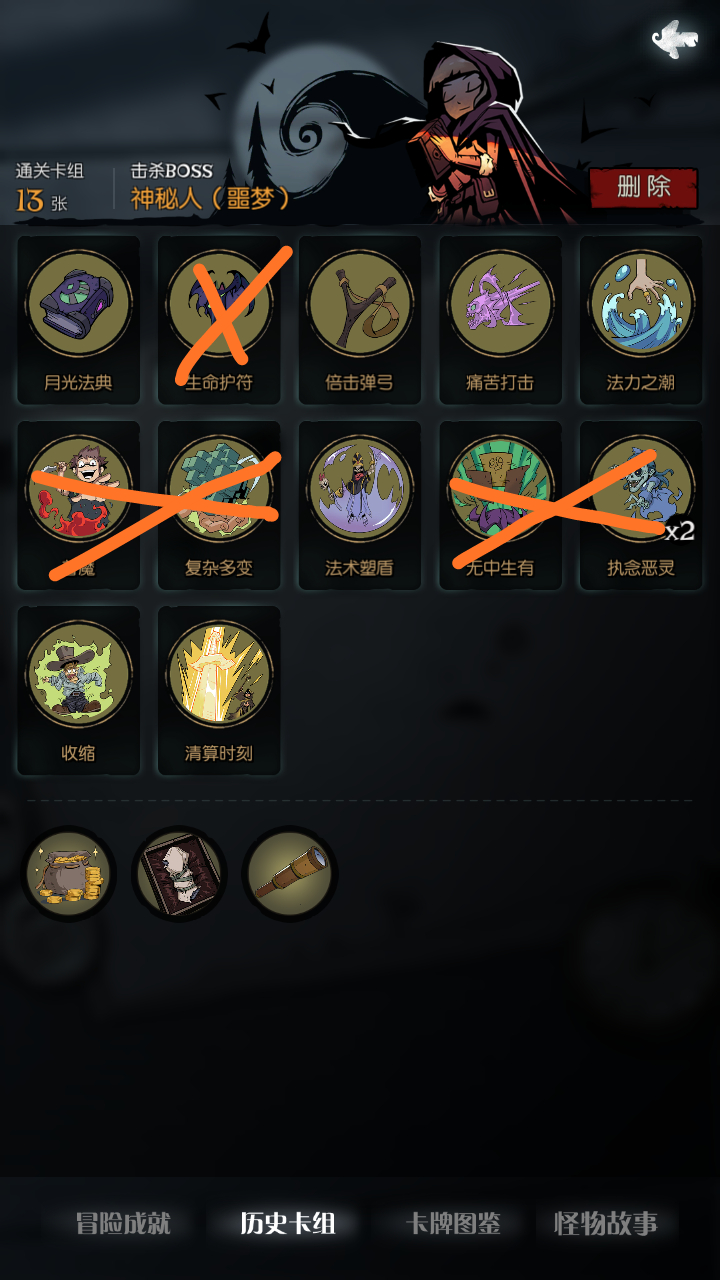View the book relic icon
The height and width of the screenshot is (1280, 720).
pyautogui.click(x=179, y=873)
